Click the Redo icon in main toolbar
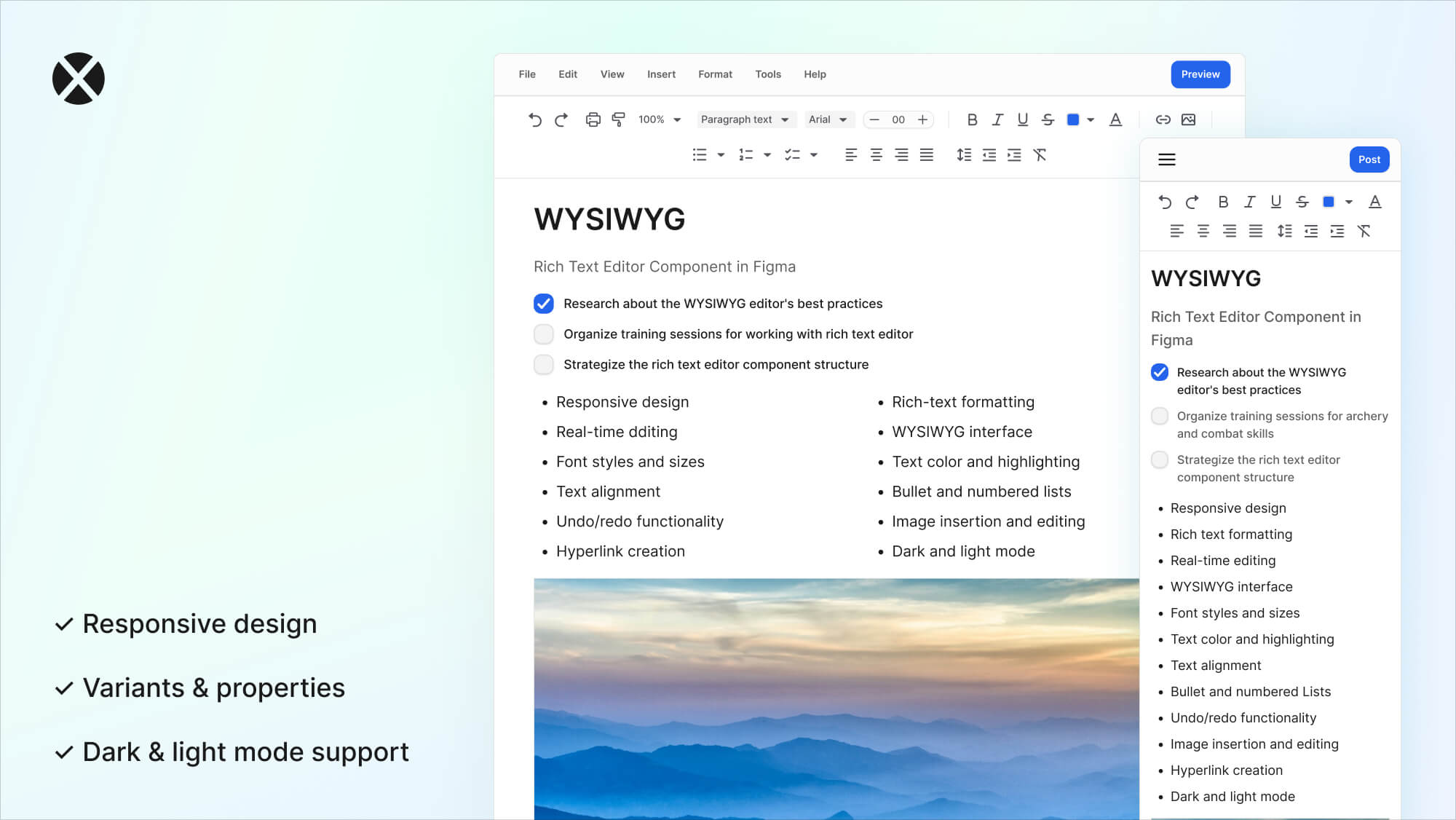Viewport: 1456px width, 820px height. tap(561, 119)
